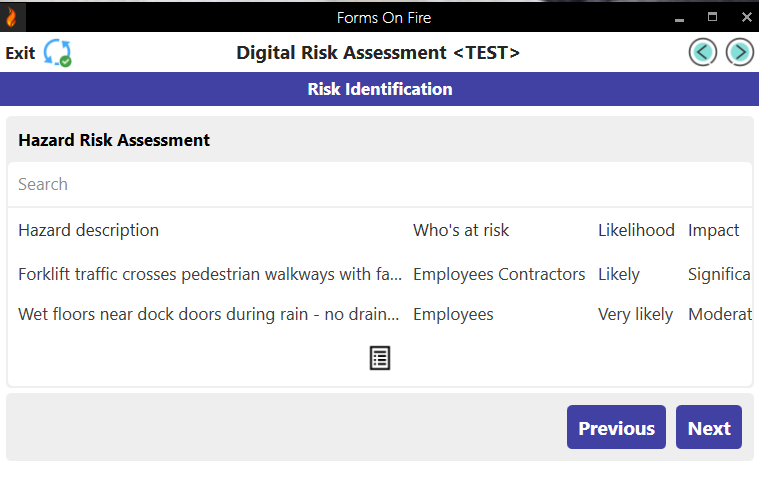
Task: Select the Hazard description column header
Action: tap(89, 230)
